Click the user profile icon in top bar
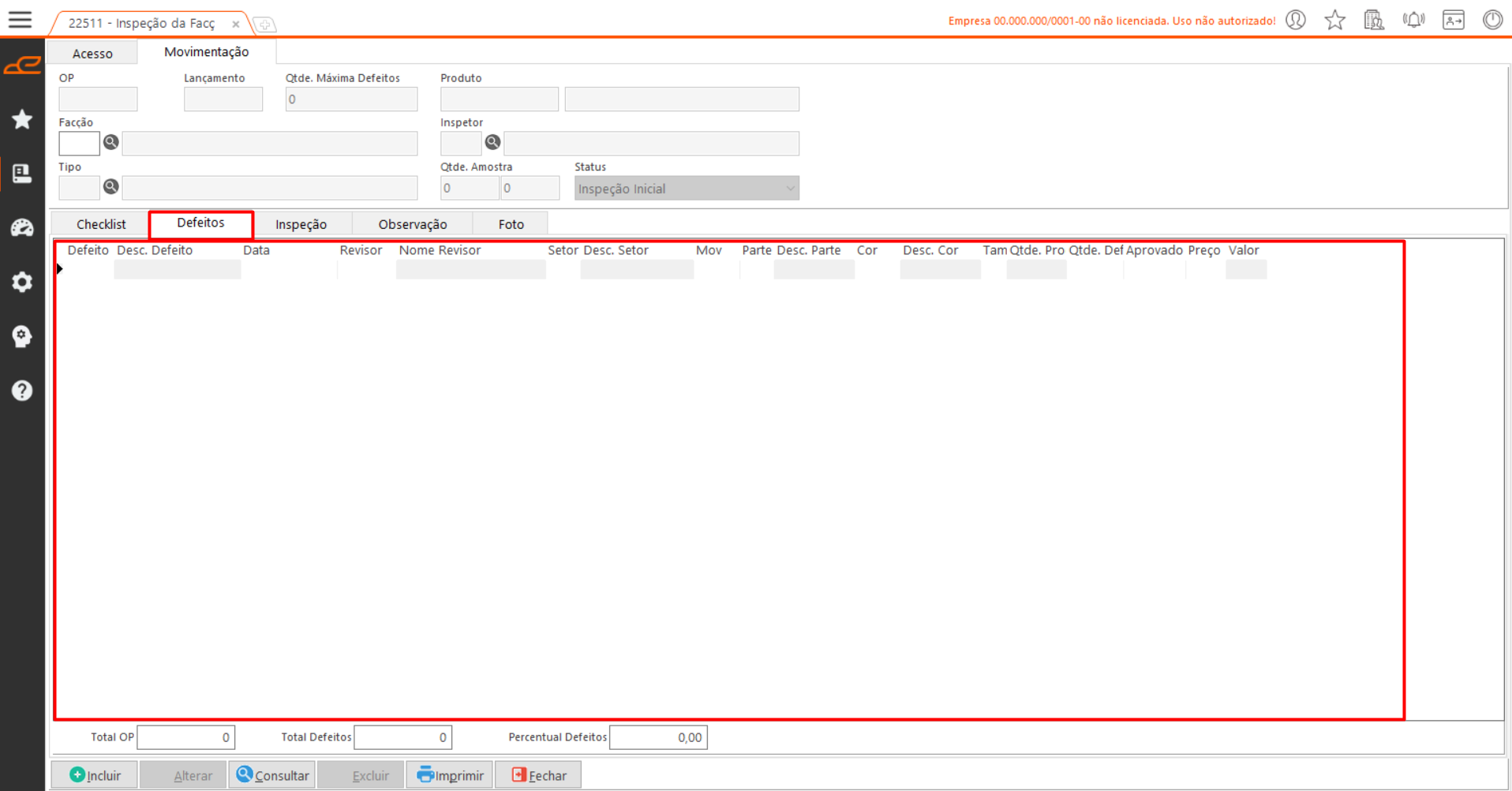This screenshot has width=1512, height=791. (x=1296, y=20)
